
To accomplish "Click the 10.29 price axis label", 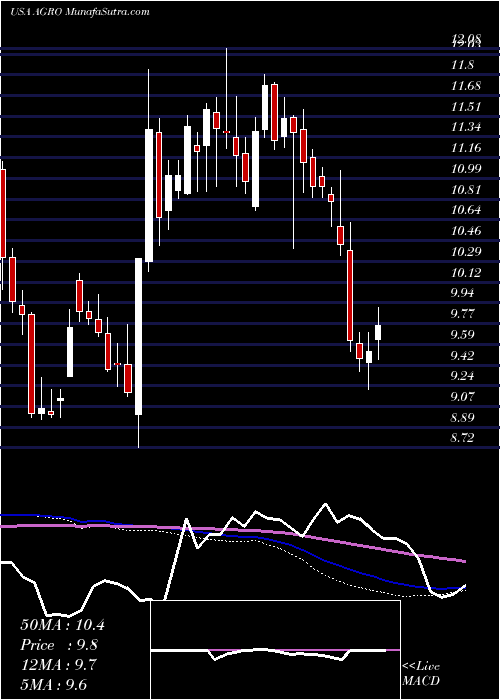I will point(466,251).
